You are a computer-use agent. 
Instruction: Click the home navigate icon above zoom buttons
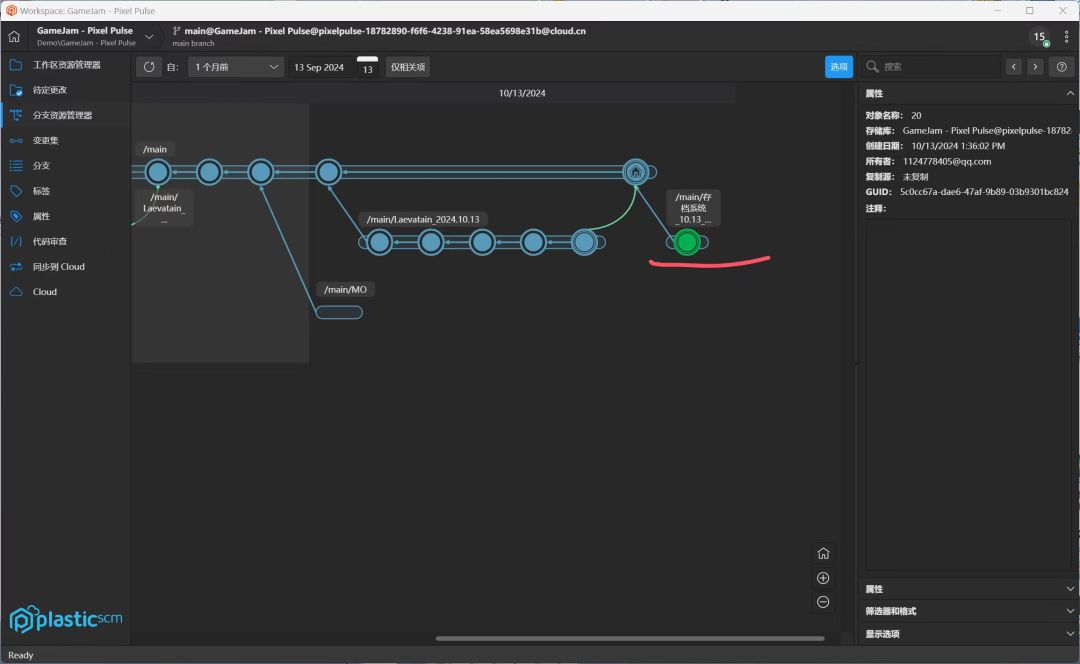pos(823,553)
